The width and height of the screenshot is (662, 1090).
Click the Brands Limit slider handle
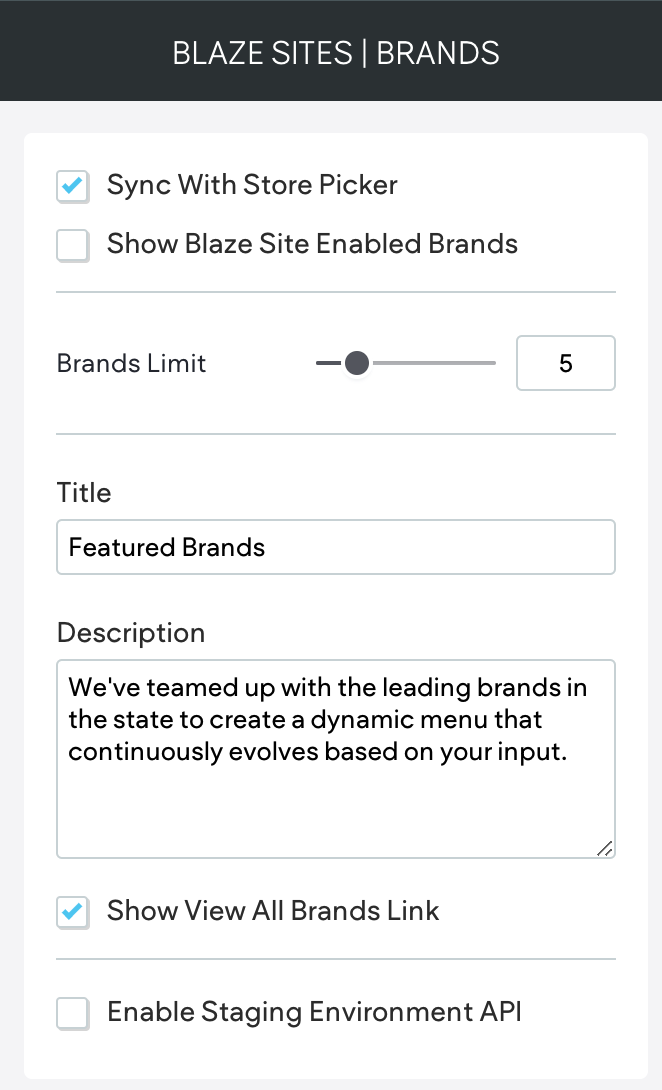[357, 363]
